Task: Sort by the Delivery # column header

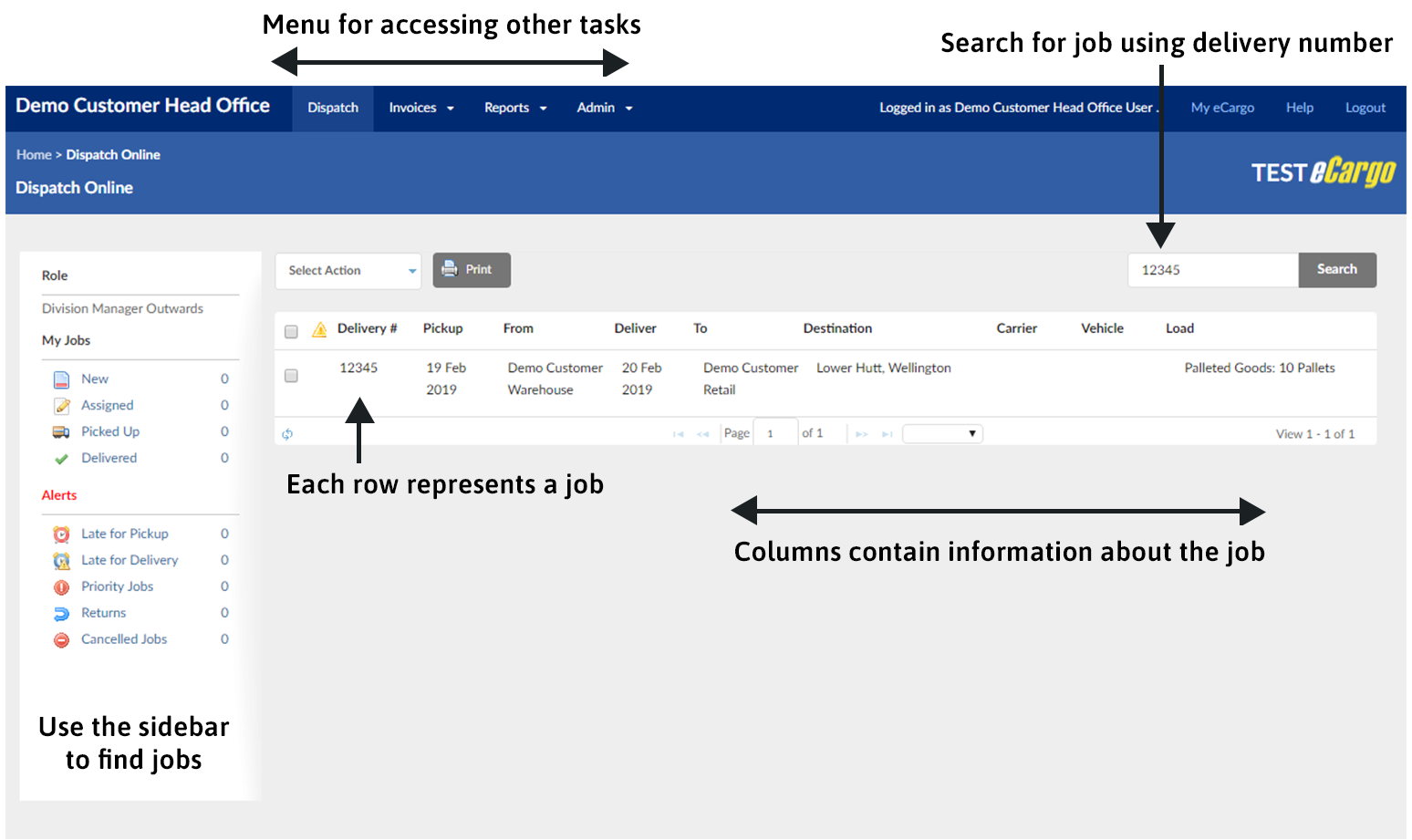Action: pyautogui.click(x=367, y=328)
